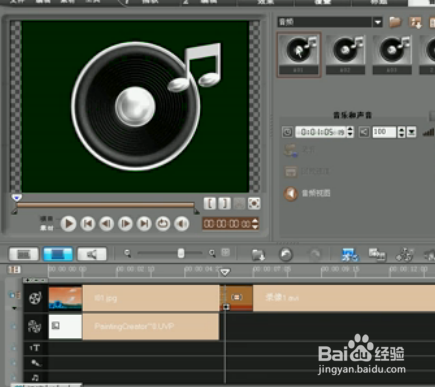Click the timeline zoom slider knob

pos(181,253)
